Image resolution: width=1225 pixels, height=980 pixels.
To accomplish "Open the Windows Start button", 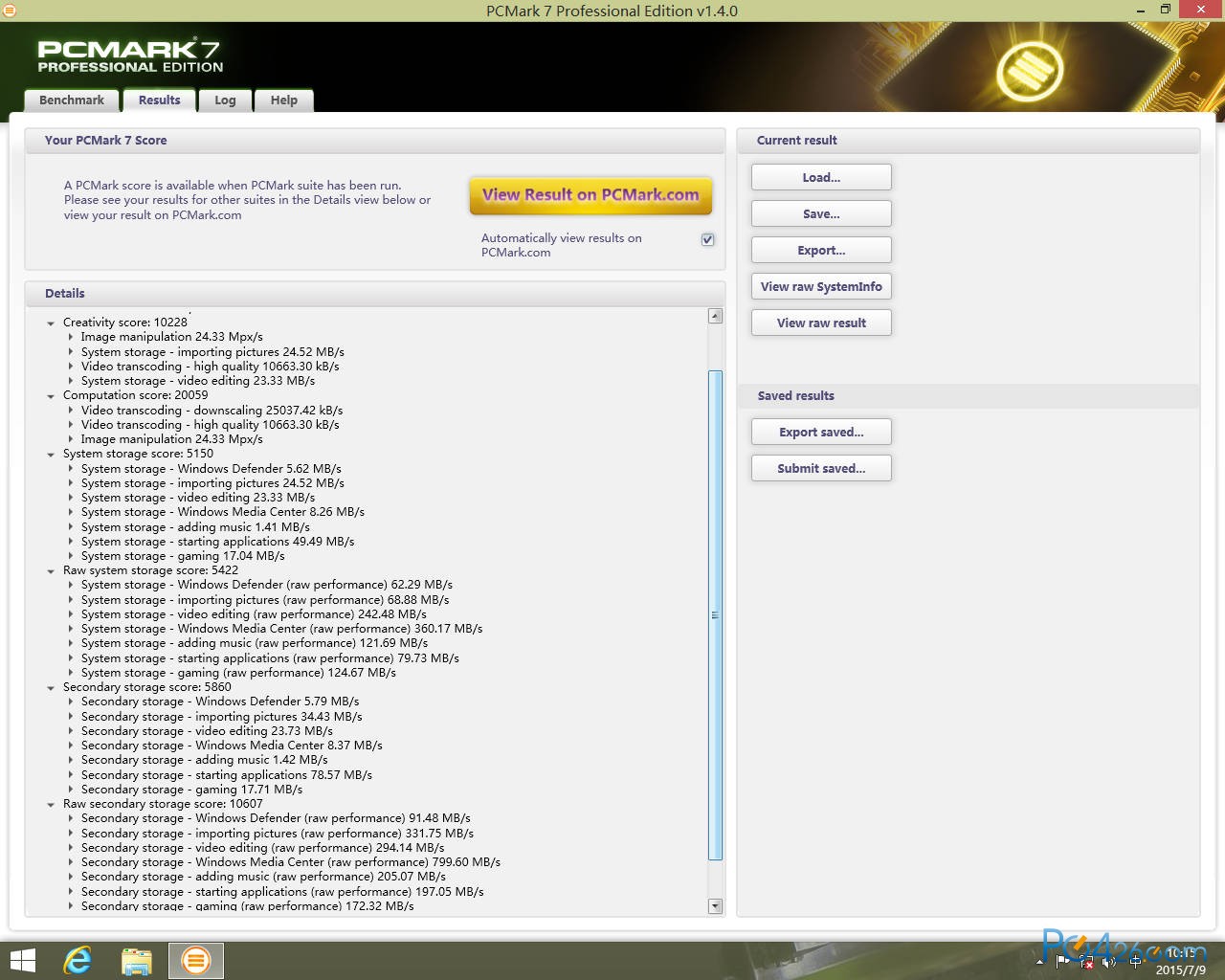I will [x=22, y=960].
